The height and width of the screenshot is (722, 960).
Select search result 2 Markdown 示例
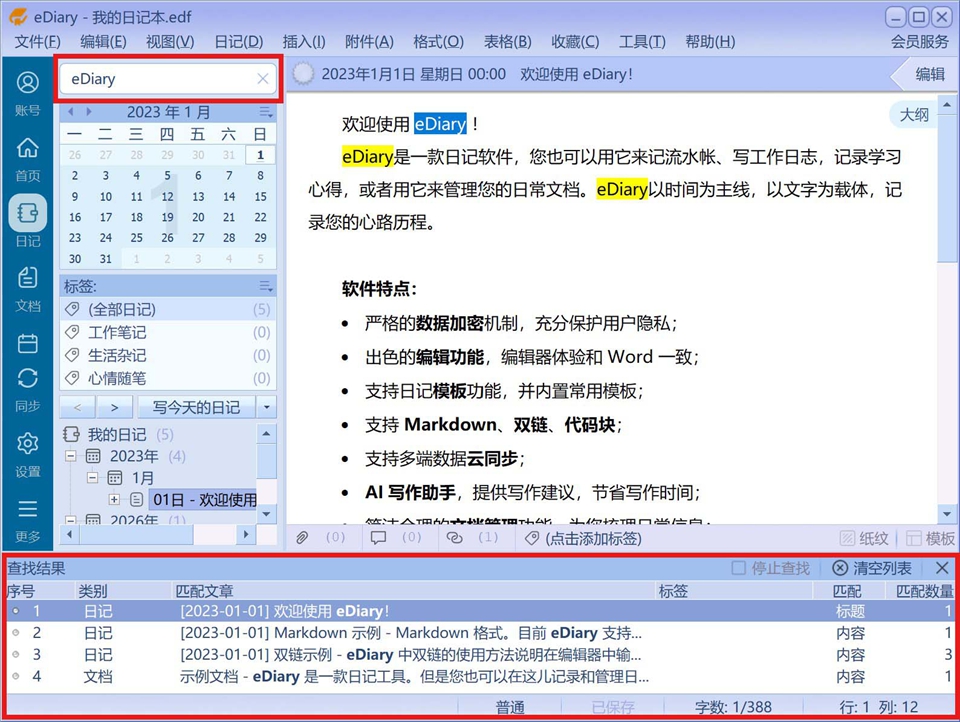click(480, 633)
